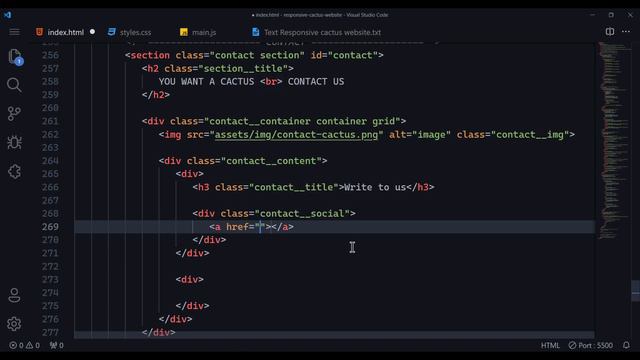This screenshot has height=360, width=640.
Task: Open the Explorer view in activity bar
Action: coord(15,56)
